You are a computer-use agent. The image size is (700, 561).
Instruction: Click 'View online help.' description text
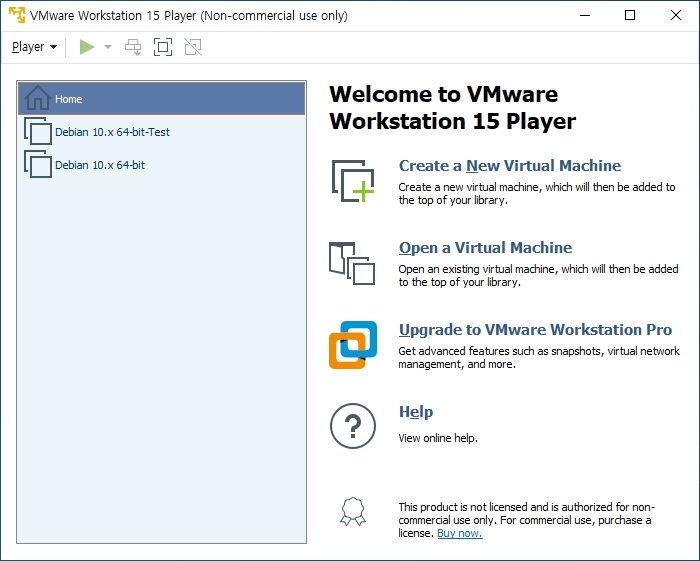pos(438,438)
